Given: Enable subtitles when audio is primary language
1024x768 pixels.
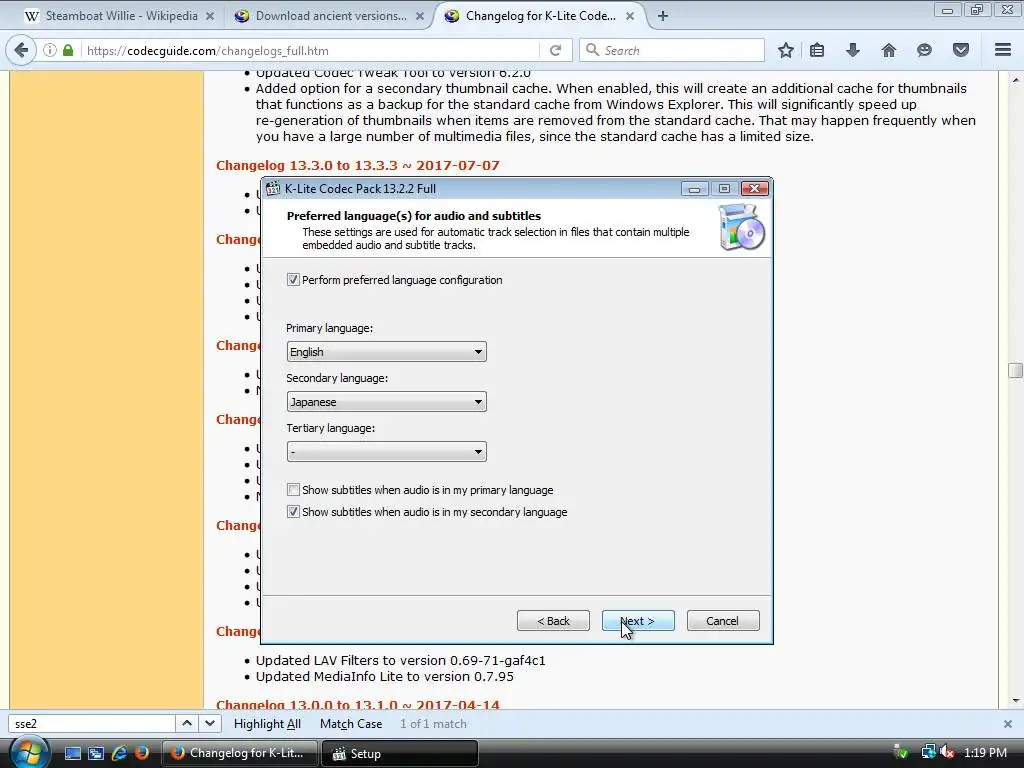Looking at the screenshot, I should (x=293, y=490).
